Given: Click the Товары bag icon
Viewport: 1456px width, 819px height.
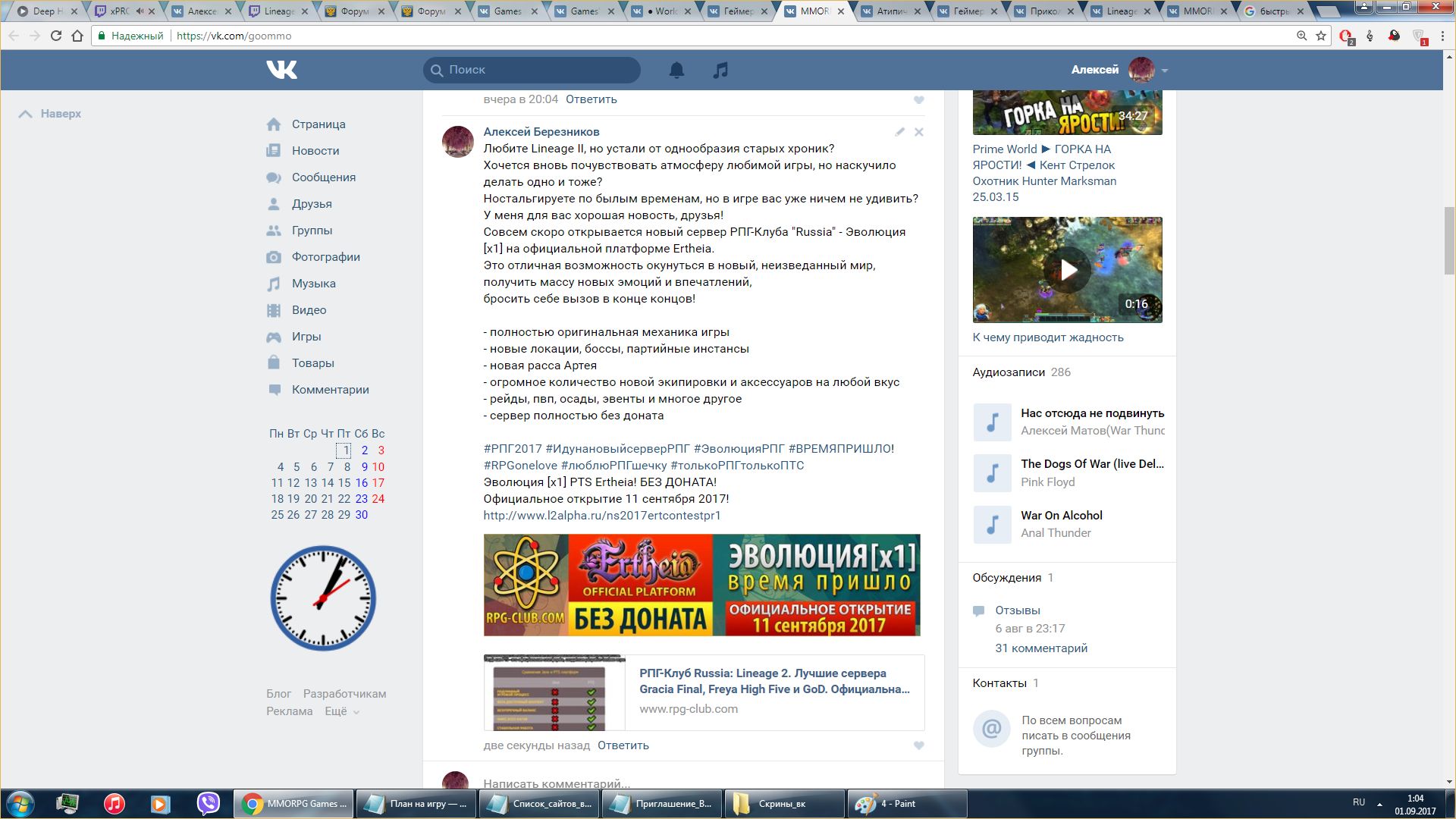Looking at the screenshot, I should point(274,363).
